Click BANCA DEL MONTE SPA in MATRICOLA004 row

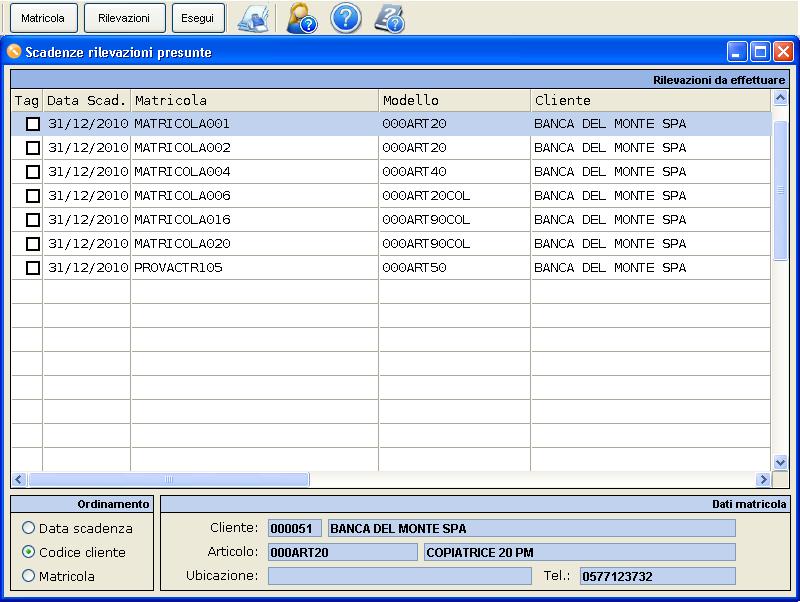click(651, 172)
